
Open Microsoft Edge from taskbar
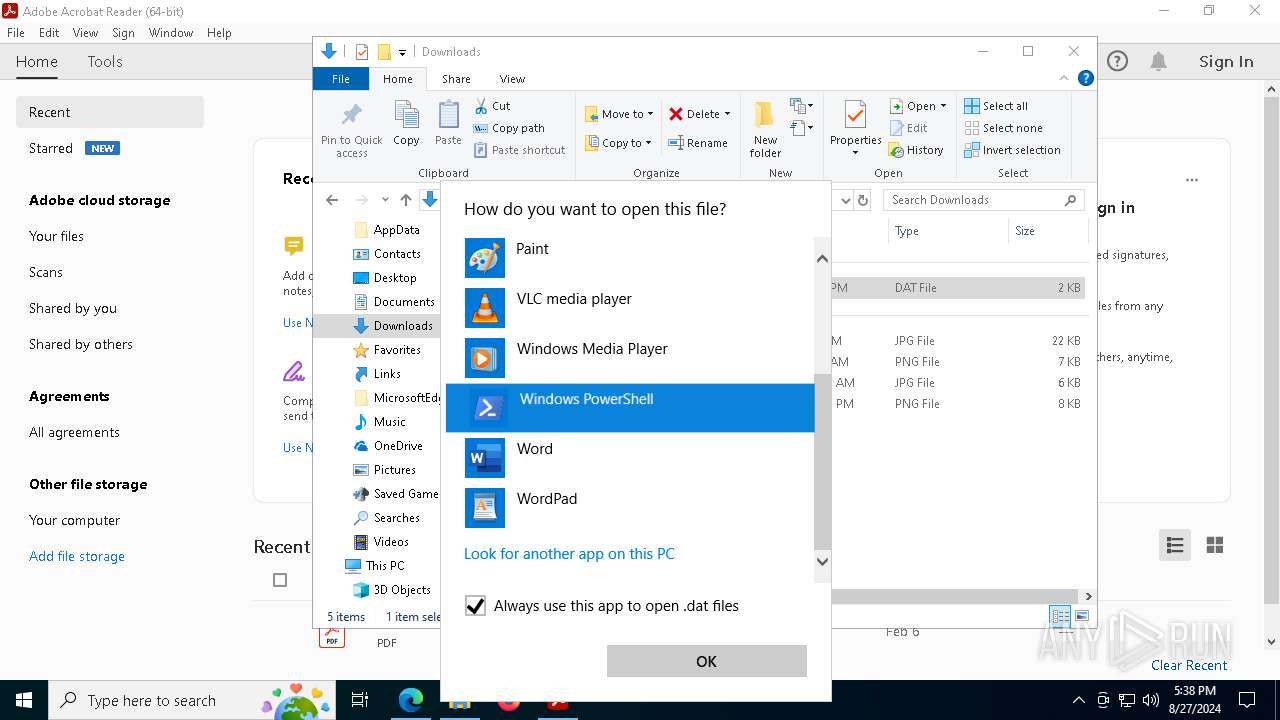tap(411, 701)
